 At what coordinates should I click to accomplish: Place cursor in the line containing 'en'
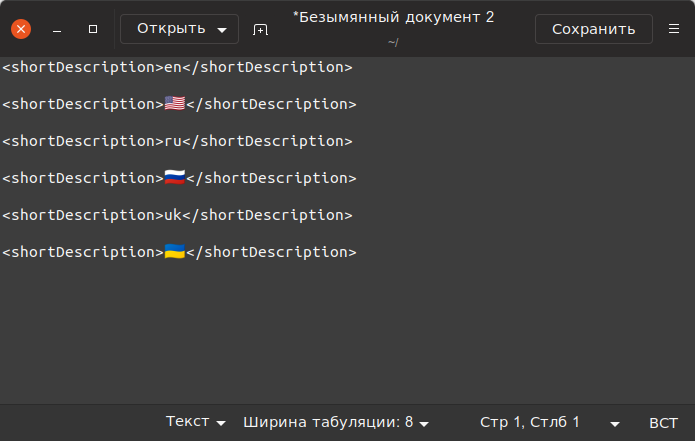[x=177, y=67]
